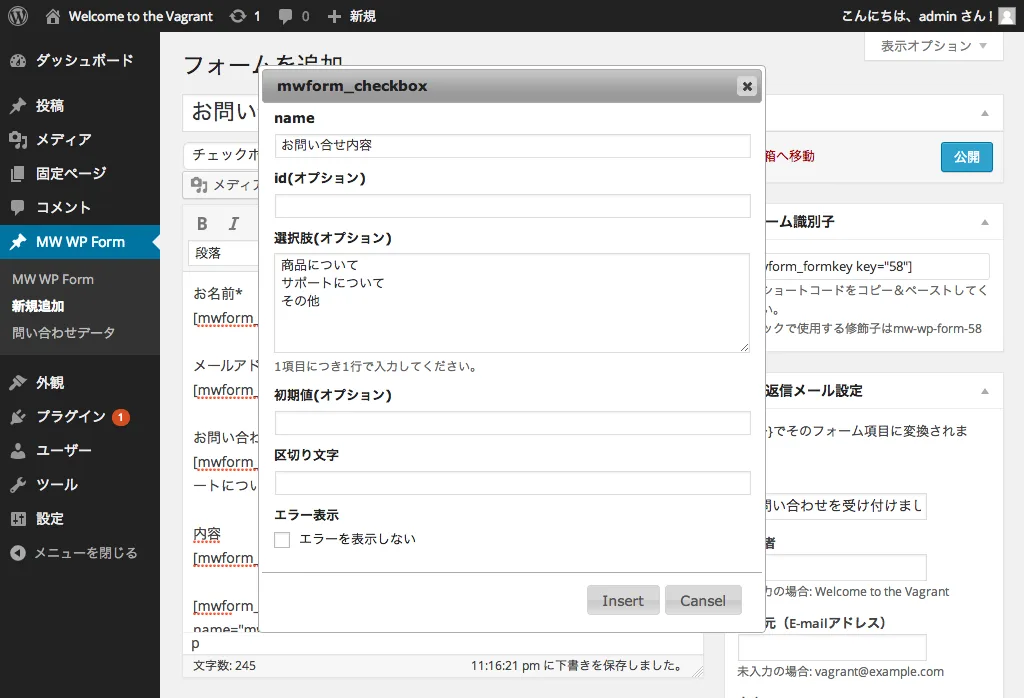Screen dimensions: 1024x698
Task: Click the 文字数: 245 word count
Action: (225, 666)
